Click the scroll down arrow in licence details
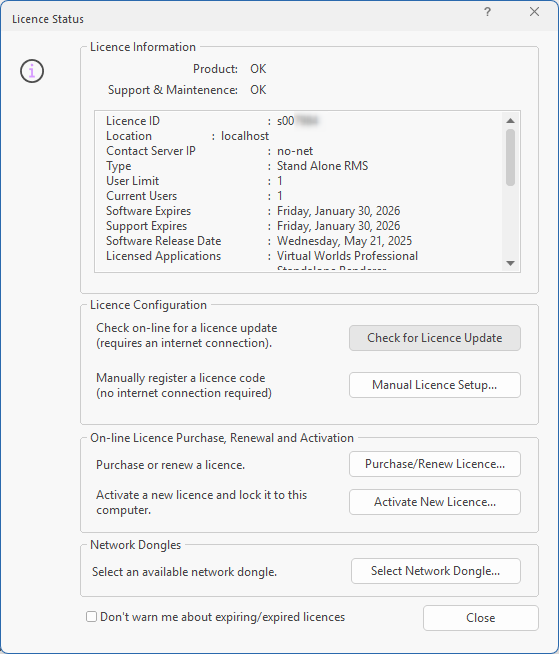 coord(510,263)
